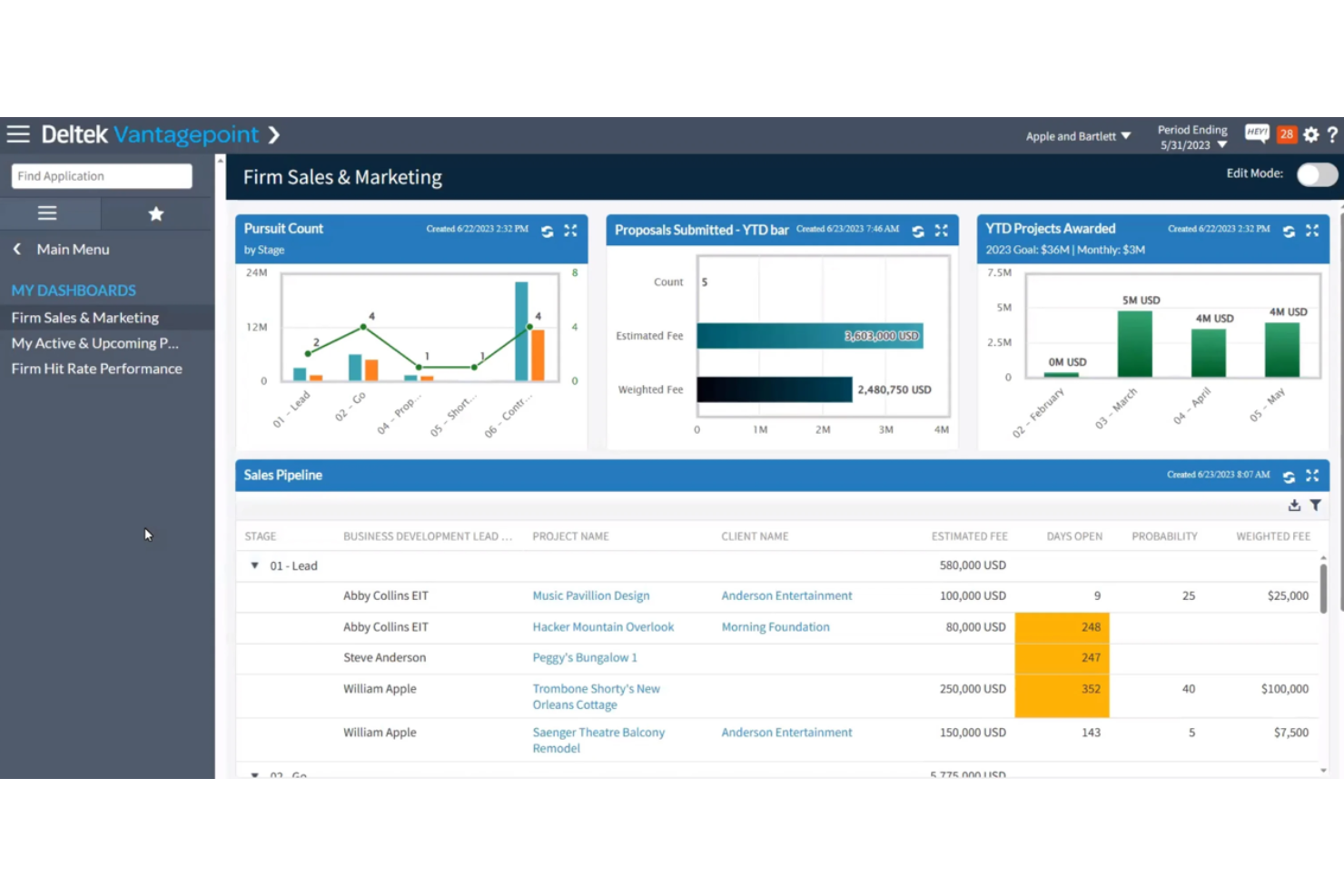Open Firm Sales & Marketing dashboard
This screenshot has width=1344, height=896.
(85, 318)
